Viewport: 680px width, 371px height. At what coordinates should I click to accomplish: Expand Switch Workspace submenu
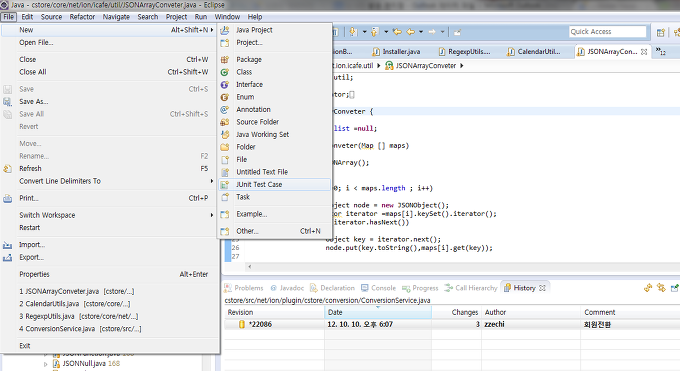212,215
